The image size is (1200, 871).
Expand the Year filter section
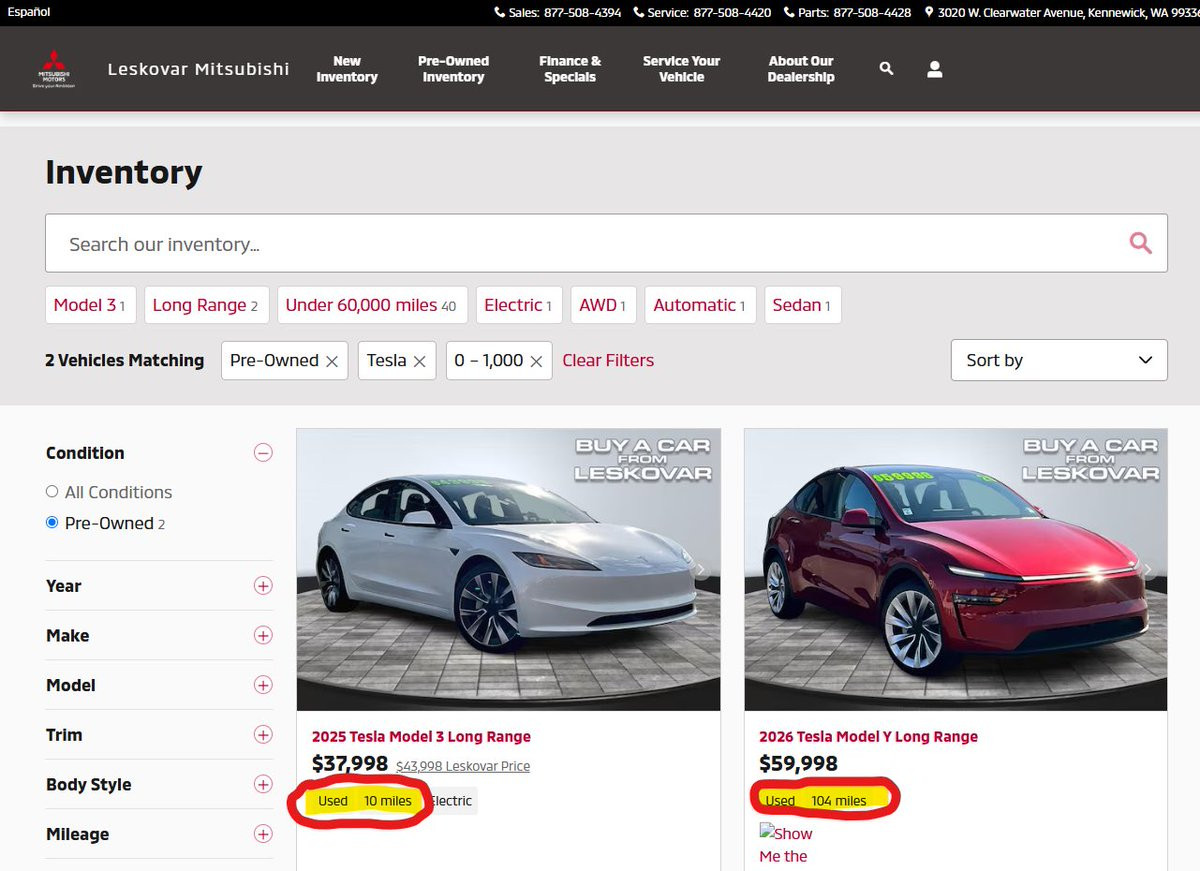click(263, 586)
